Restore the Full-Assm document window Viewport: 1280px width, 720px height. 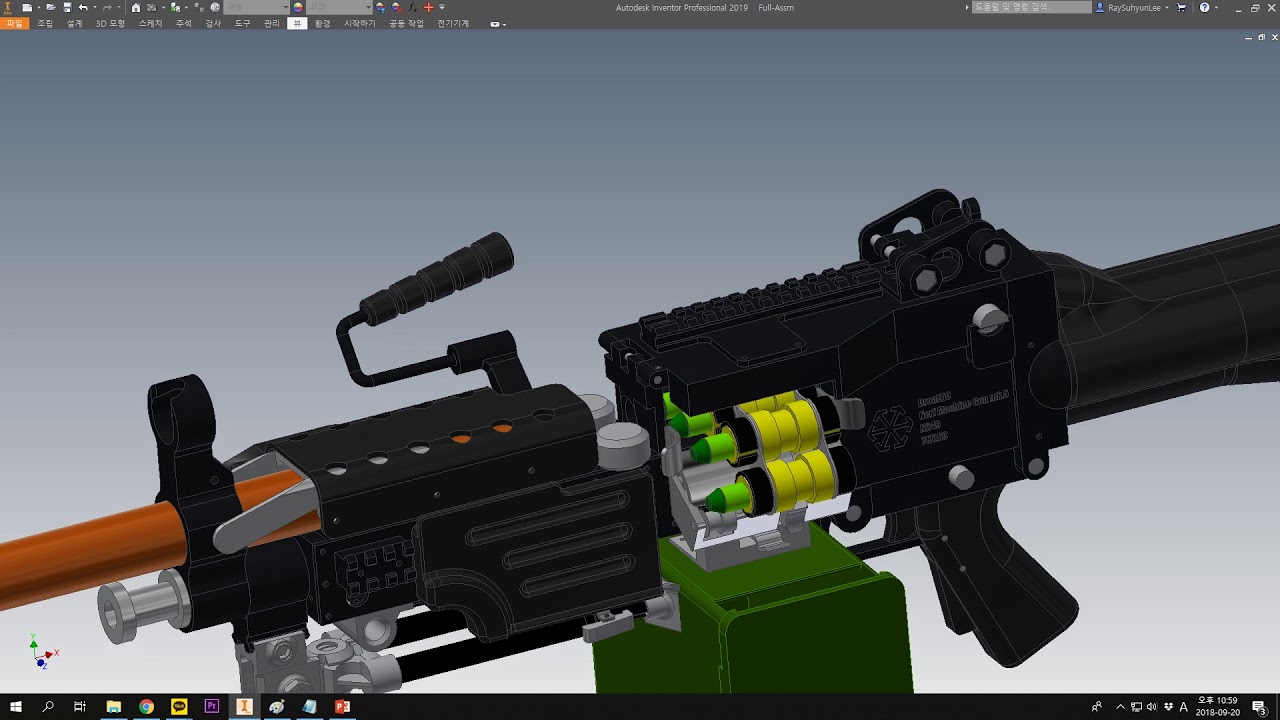coord(1262,37)
